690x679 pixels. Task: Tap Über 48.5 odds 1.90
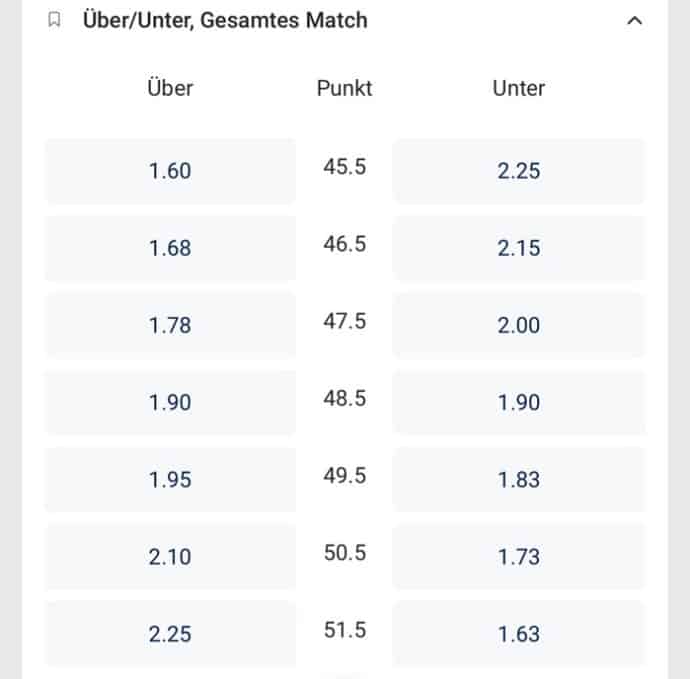pos(170,402)
